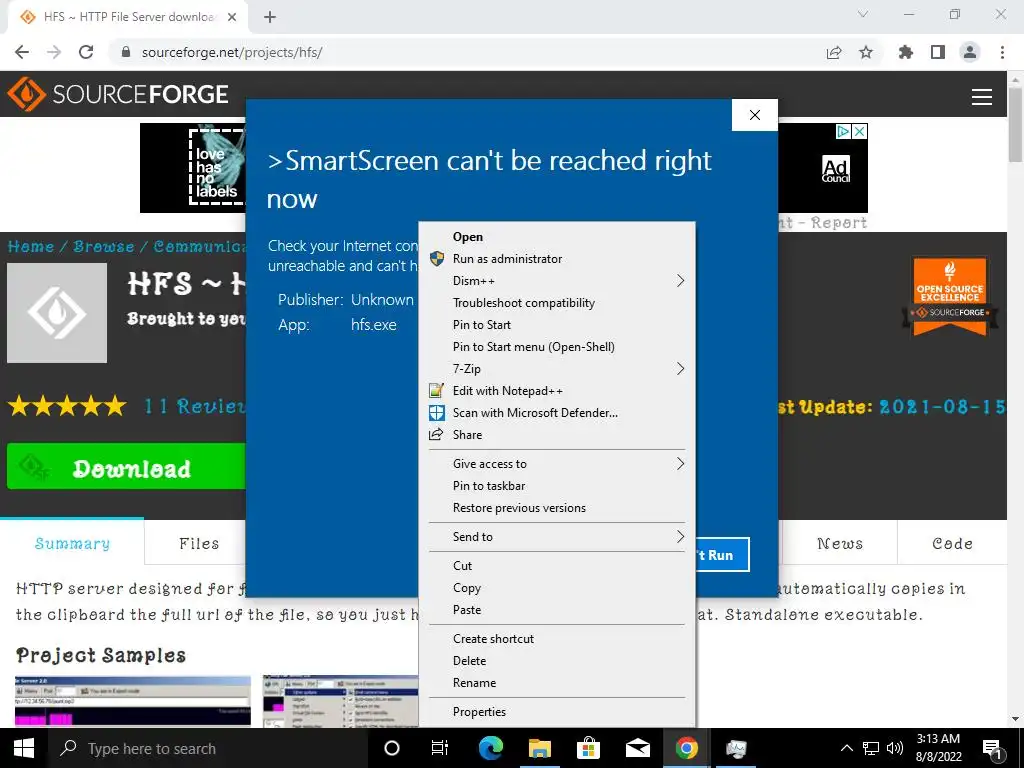Click the Chrome taskbar icon
The image size is (1024, 768).
(686, 748)
